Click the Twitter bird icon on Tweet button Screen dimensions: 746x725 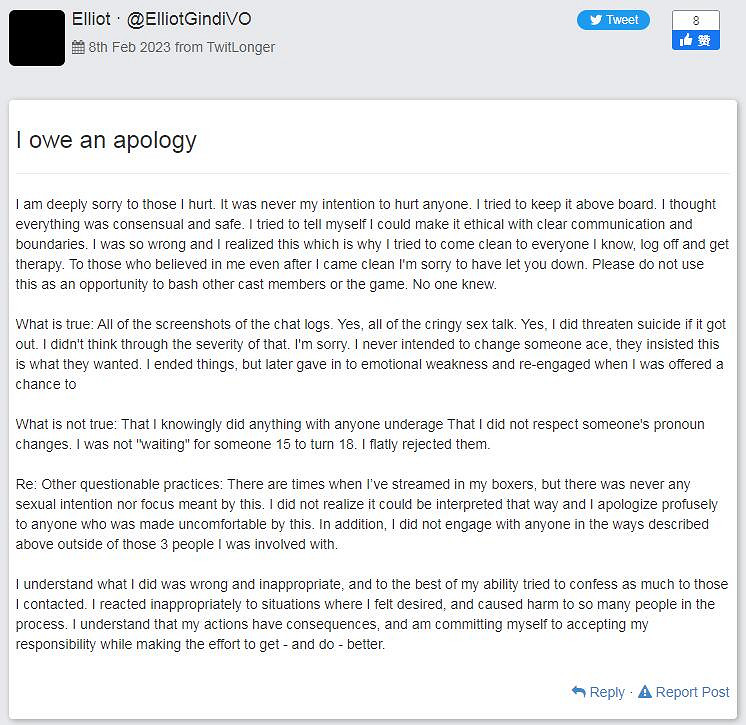pyautogui.click(x=594, y=20)
